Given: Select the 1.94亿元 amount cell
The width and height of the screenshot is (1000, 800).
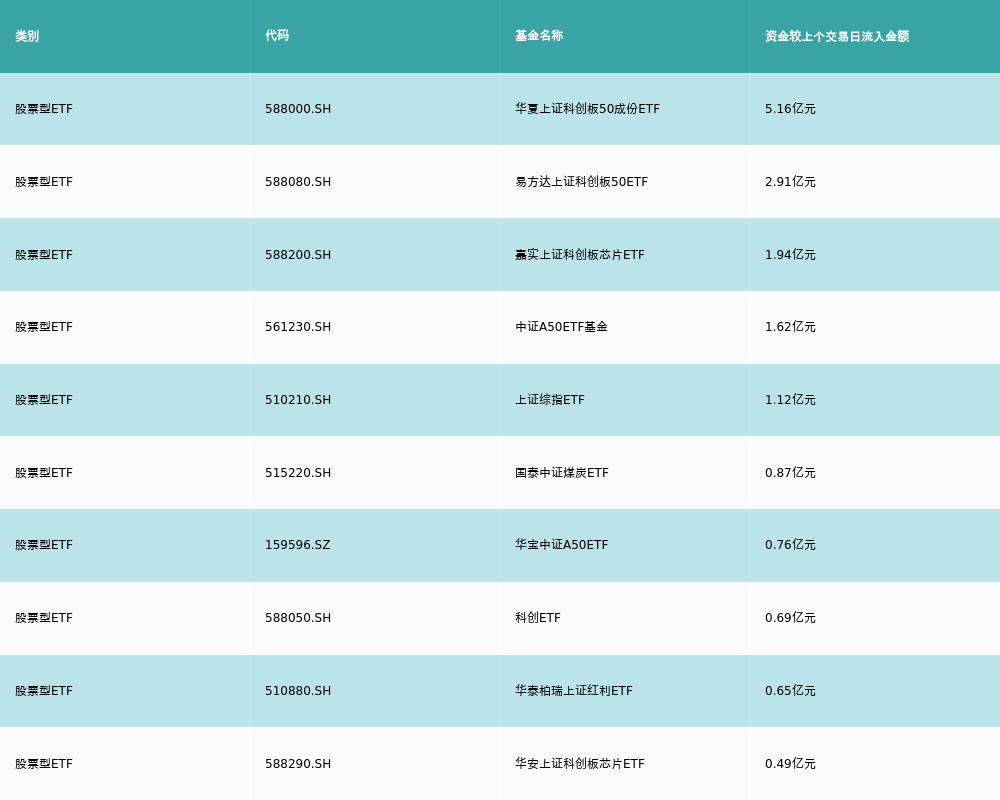Looking at the screenshot, I should coord(790,255).
